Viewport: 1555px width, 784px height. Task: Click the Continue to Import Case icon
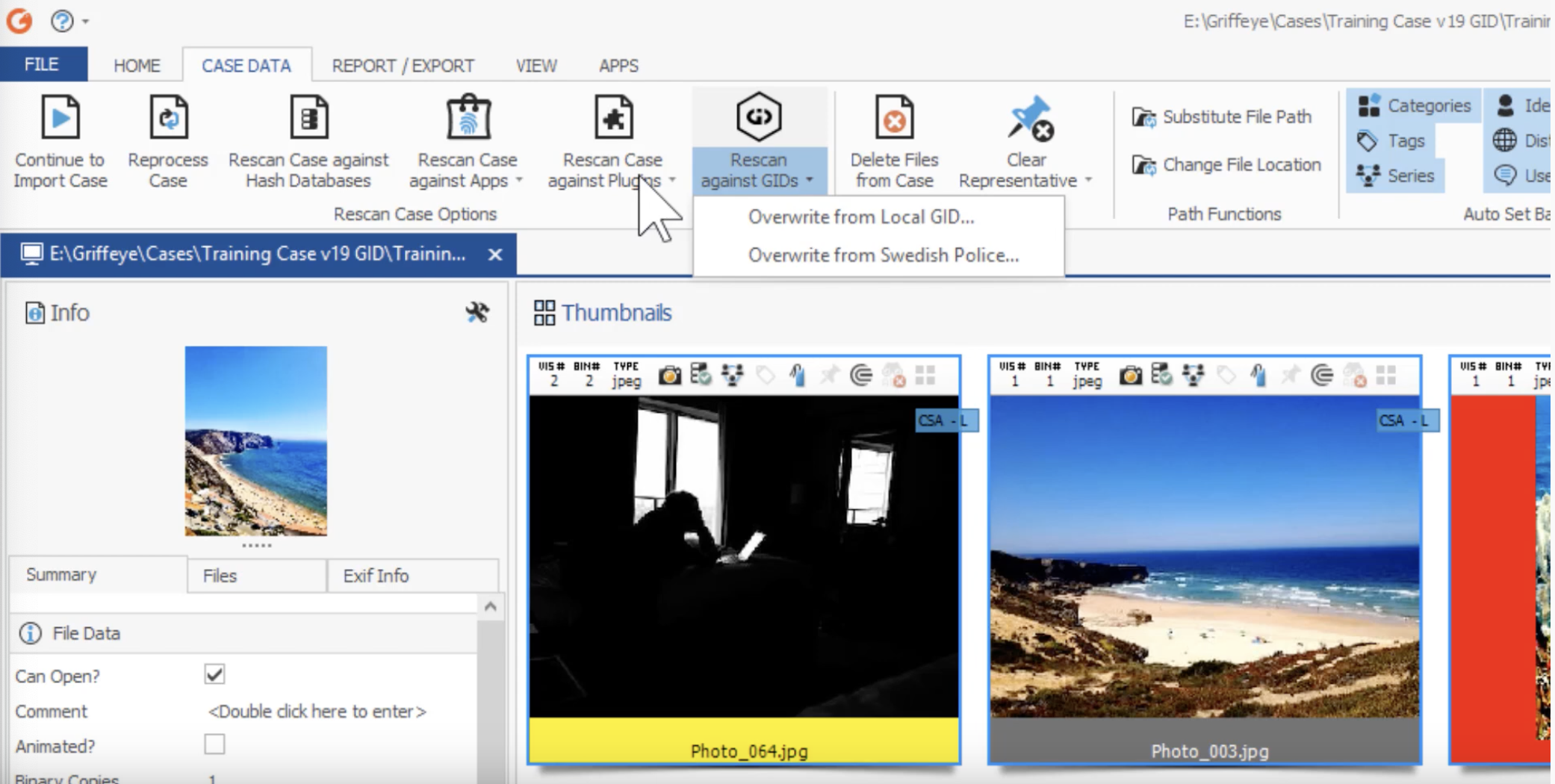coord(60,117)
